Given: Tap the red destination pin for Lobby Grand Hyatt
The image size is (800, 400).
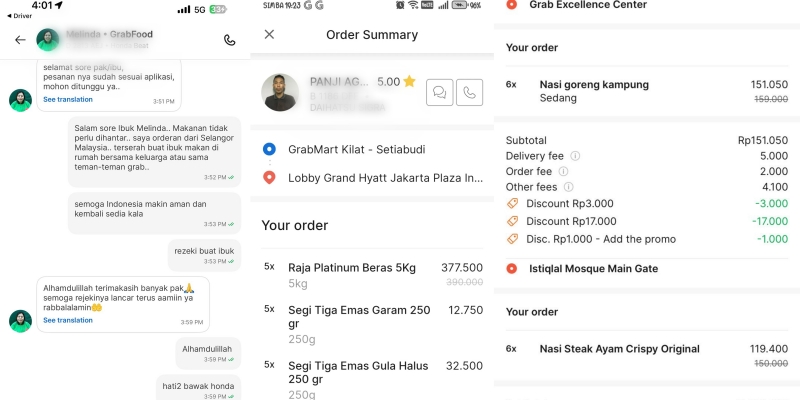Looking at the screenshot, I should pos(269,178).
